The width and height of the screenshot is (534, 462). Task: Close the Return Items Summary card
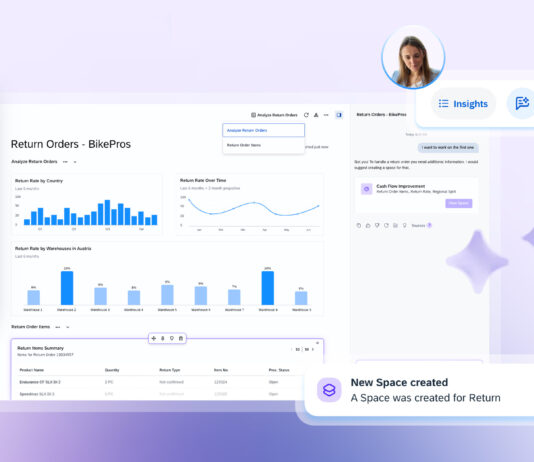(x=317, y=343)
